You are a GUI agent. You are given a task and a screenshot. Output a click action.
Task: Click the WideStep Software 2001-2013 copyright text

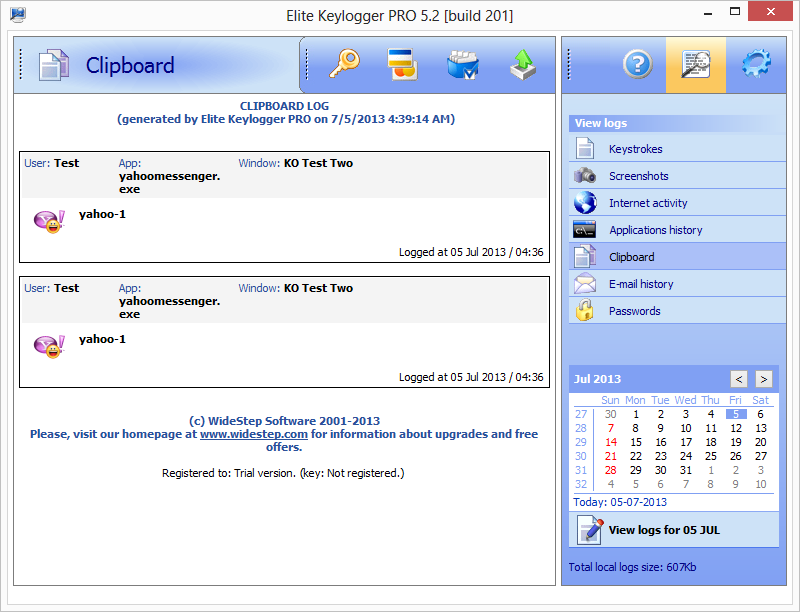tap(284, 421)
